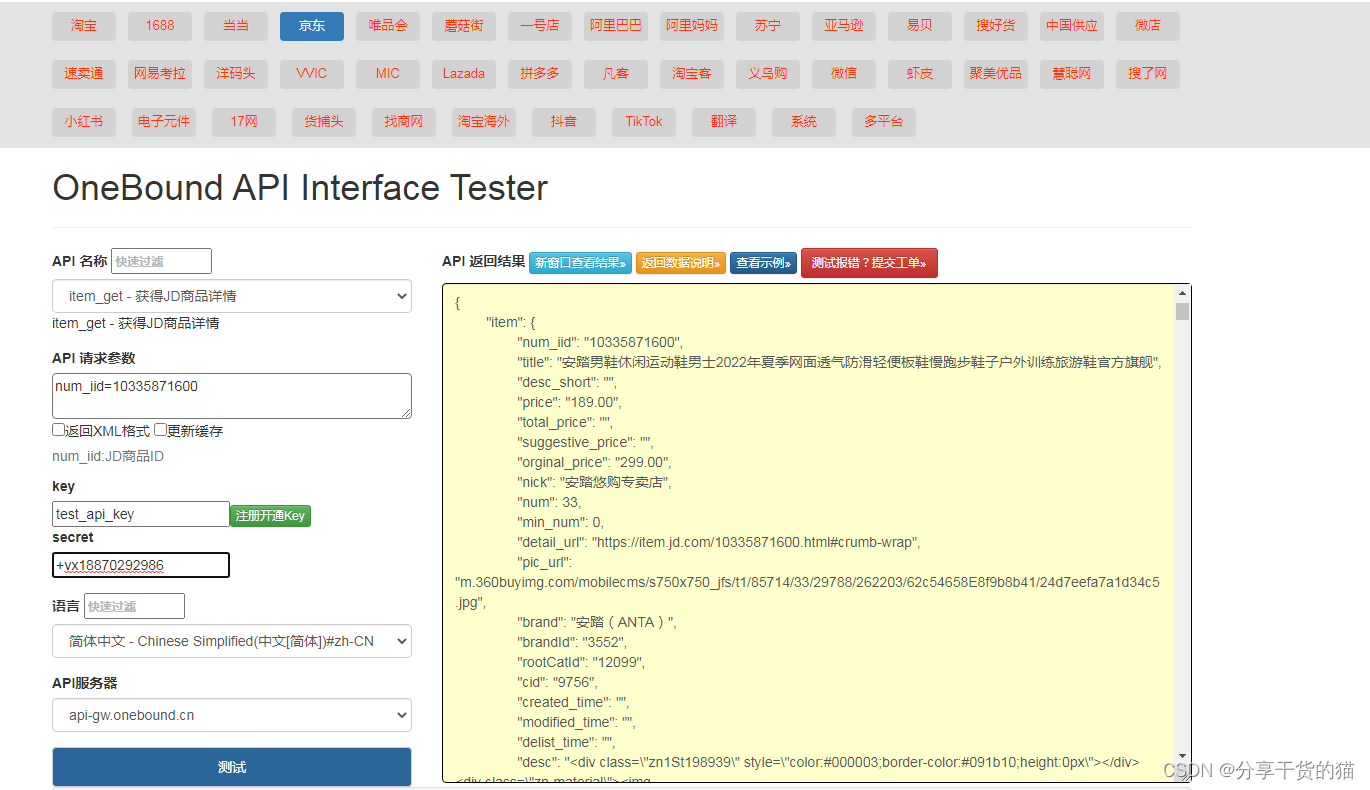Expand the api-gw.onebound.cn server dropdown

point(232,715)
